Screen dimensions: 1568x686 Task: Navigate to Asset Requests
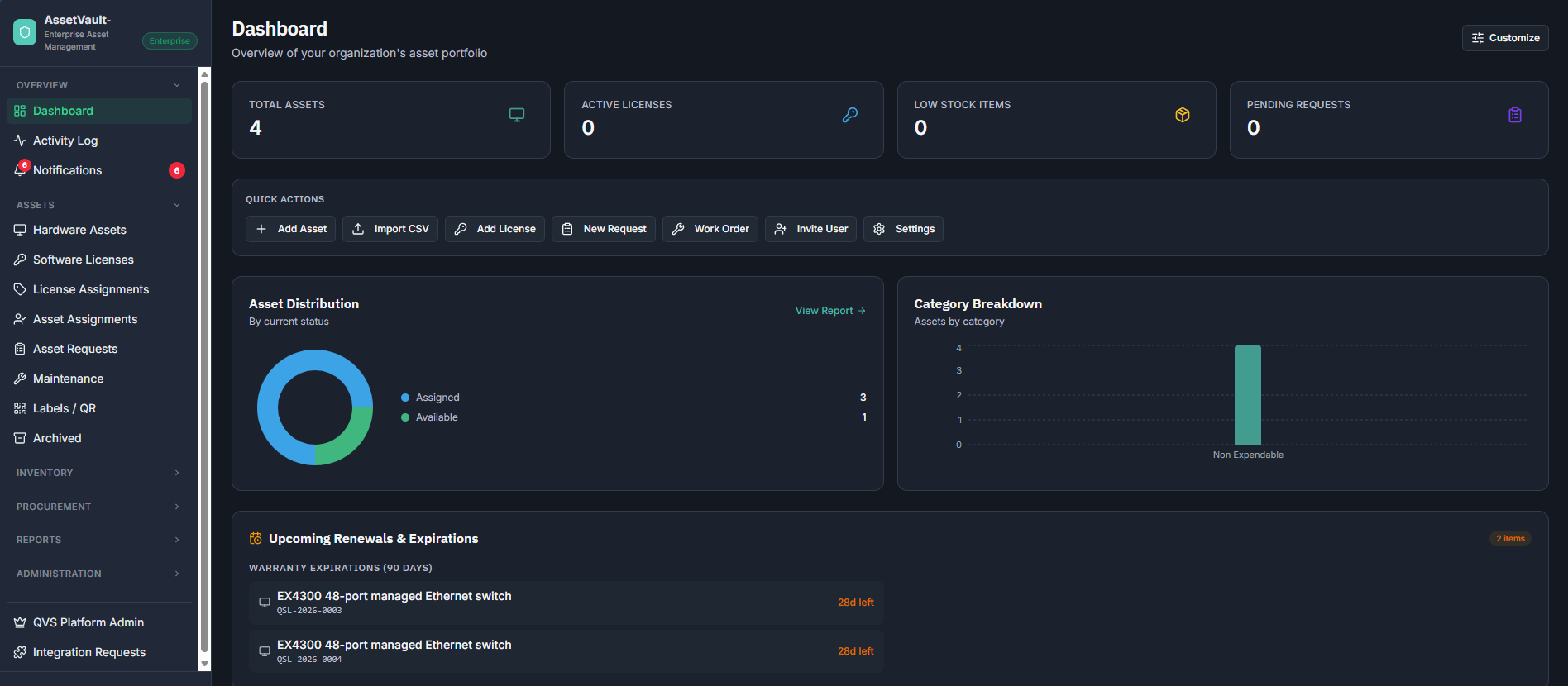click(99, 349)
